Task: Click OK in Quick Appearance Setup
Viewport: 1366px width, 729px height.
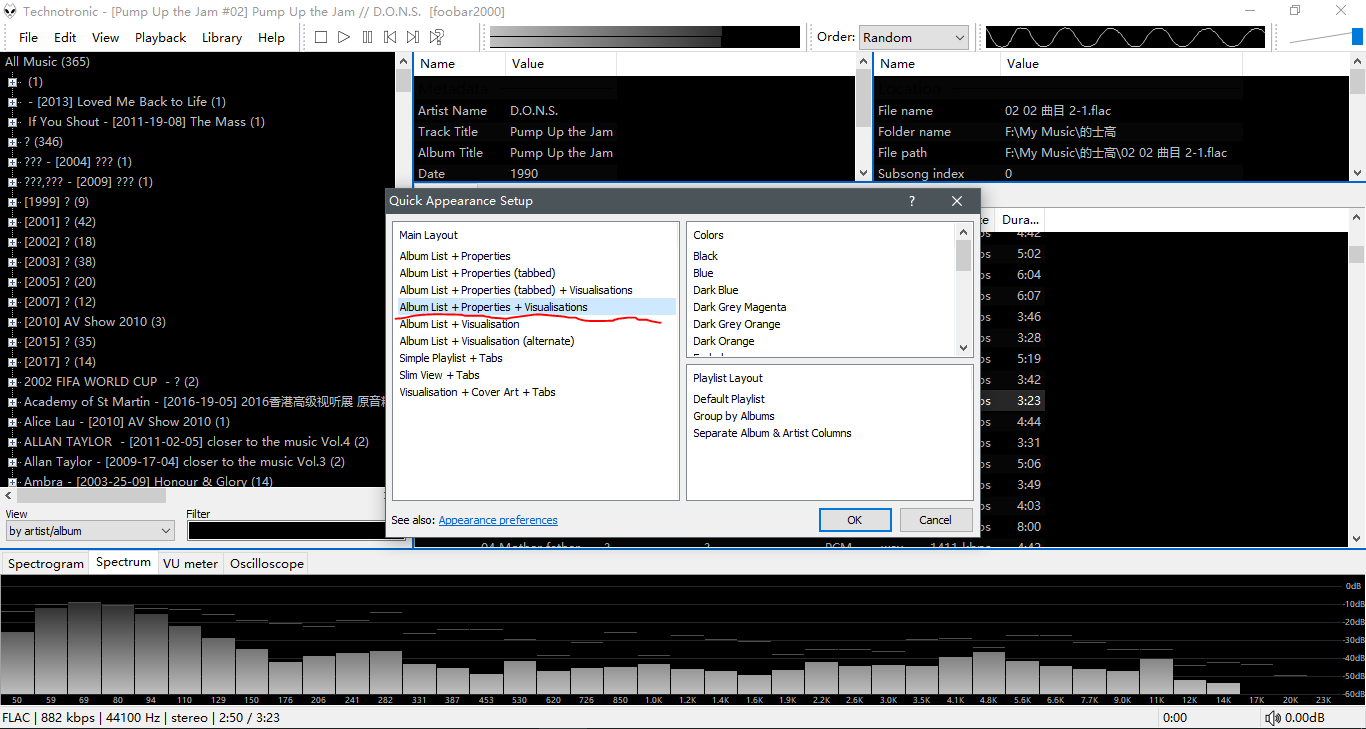Action: click(x=854, y=520)
